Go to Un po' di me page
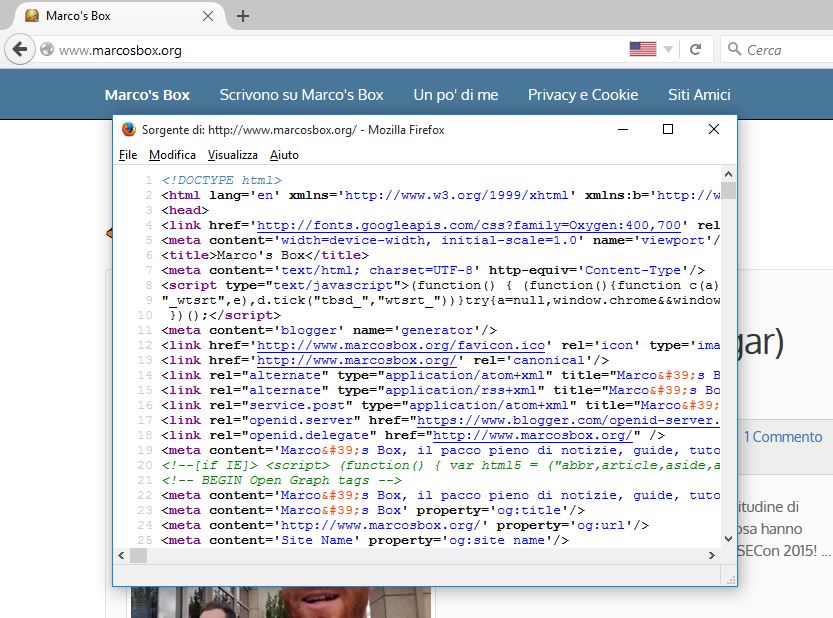 pos(456,95)
